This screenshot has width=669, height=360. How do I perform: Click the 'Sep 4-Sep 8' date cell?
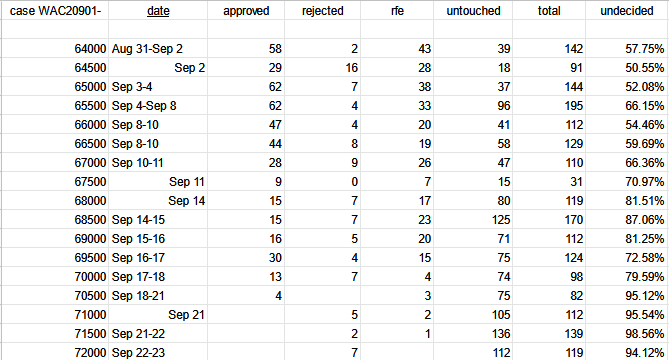(x=158, y=106)
